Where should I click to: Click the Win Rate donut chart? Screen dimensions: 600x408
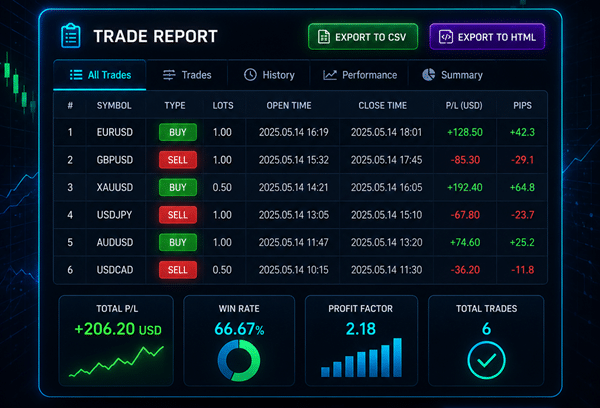click(x=239, y=361)
